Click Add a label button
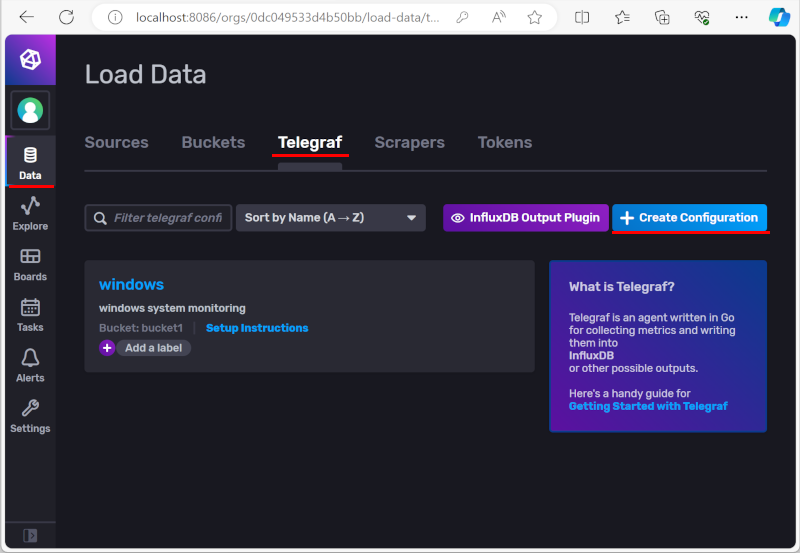This screenshot has height=553, width=800. pyautogui.click(x=154, y=348)
